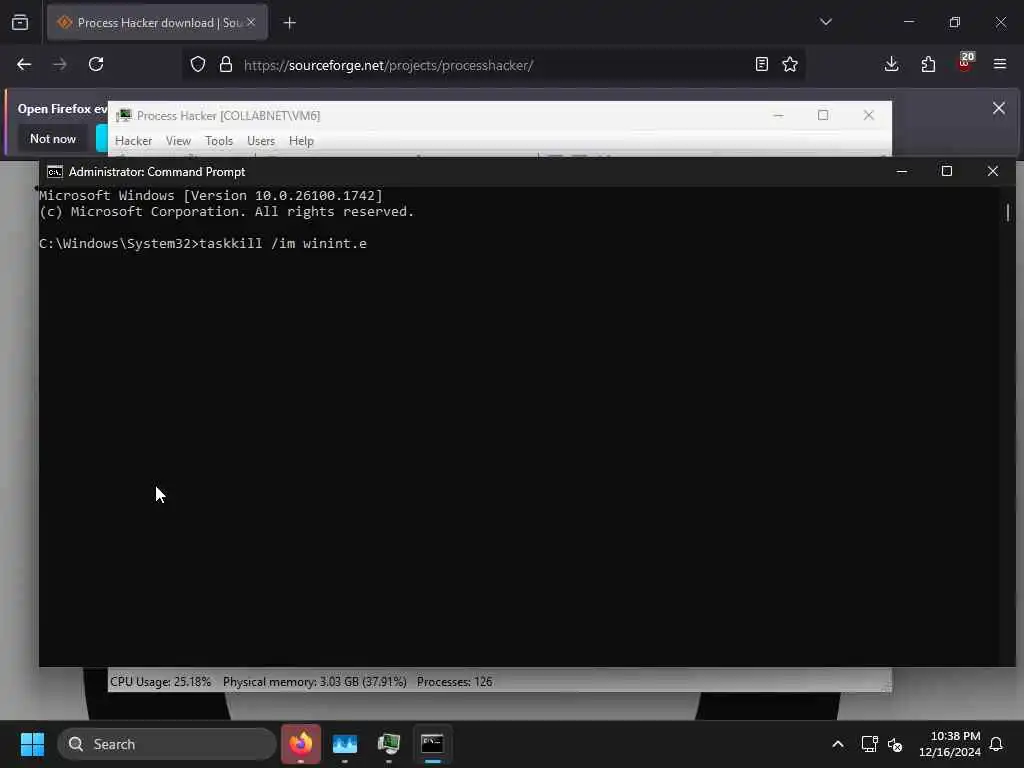This screenshot has height=768, width=1024.
Task: Click the taskbar Search box
Action: pos(167,744)
